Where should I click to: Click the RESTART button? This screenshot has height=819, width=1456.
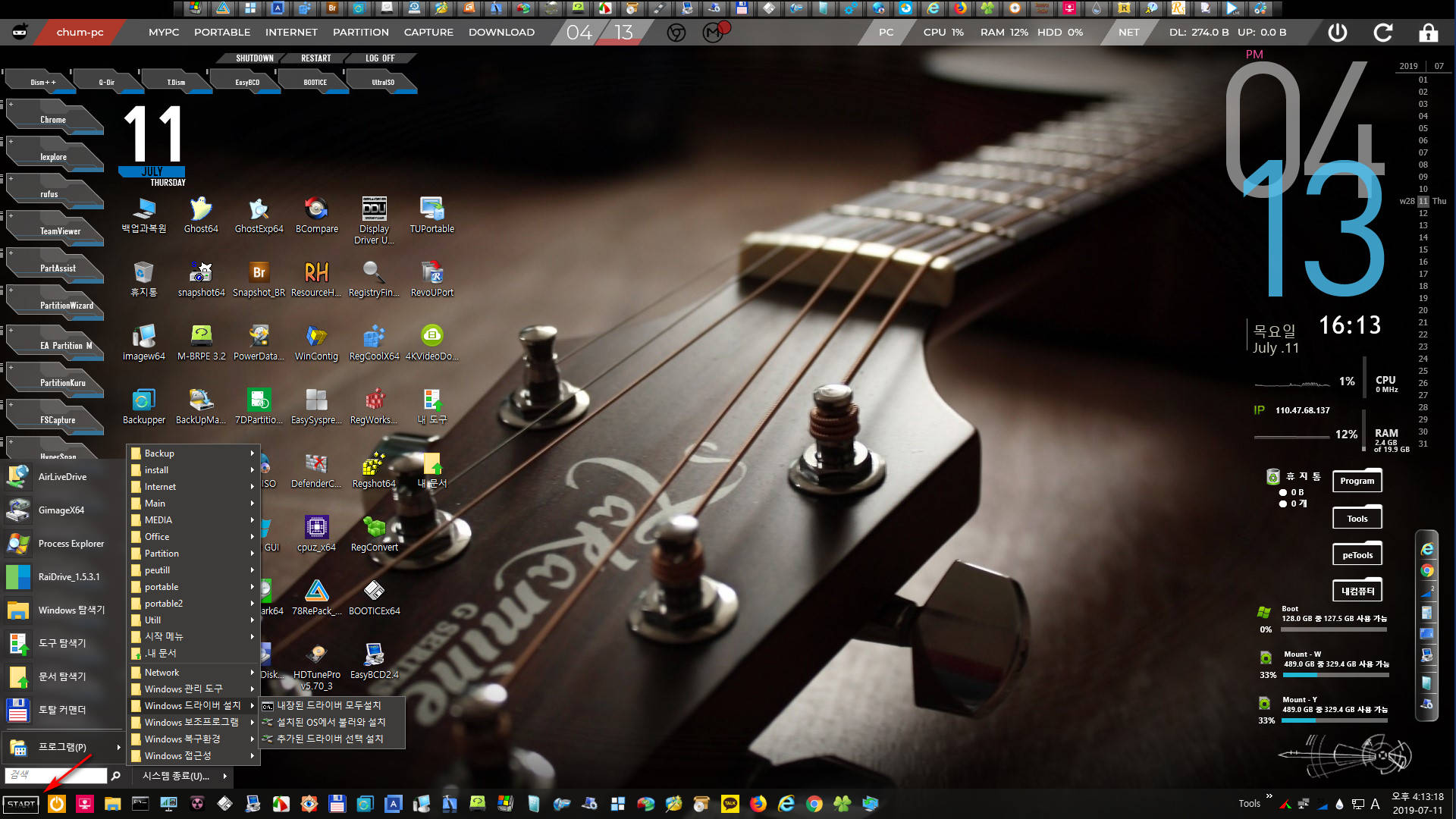315,58
